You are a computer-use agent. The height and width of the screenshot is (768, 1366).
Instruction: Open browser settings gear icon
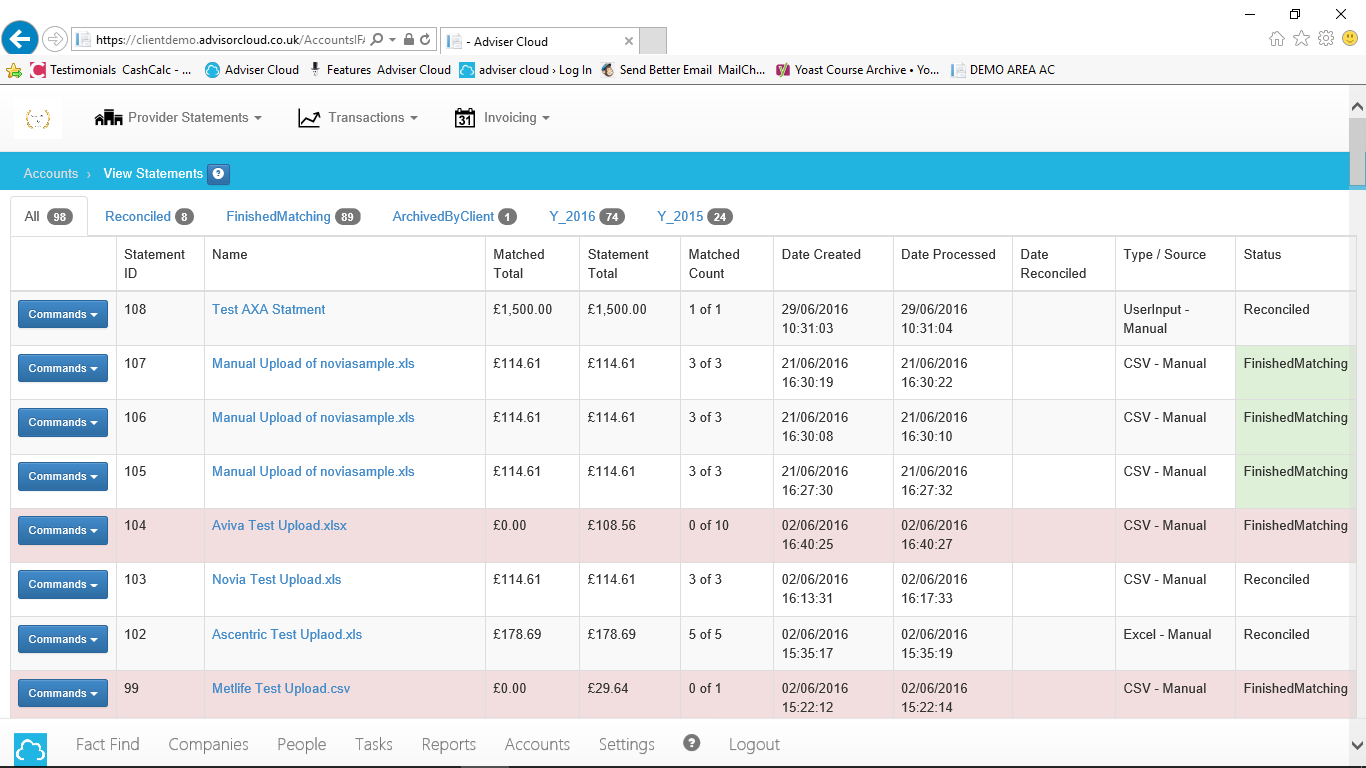(1326, 39)
